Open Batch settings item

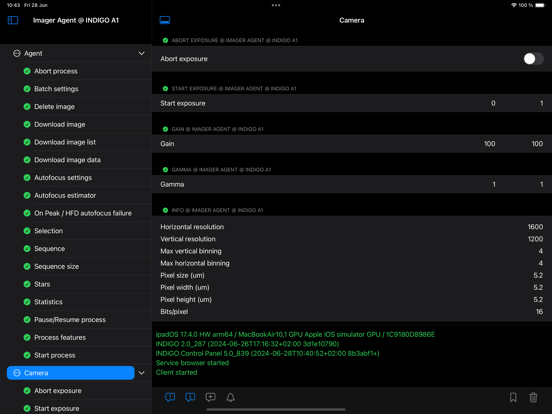(x=56, y=89)
